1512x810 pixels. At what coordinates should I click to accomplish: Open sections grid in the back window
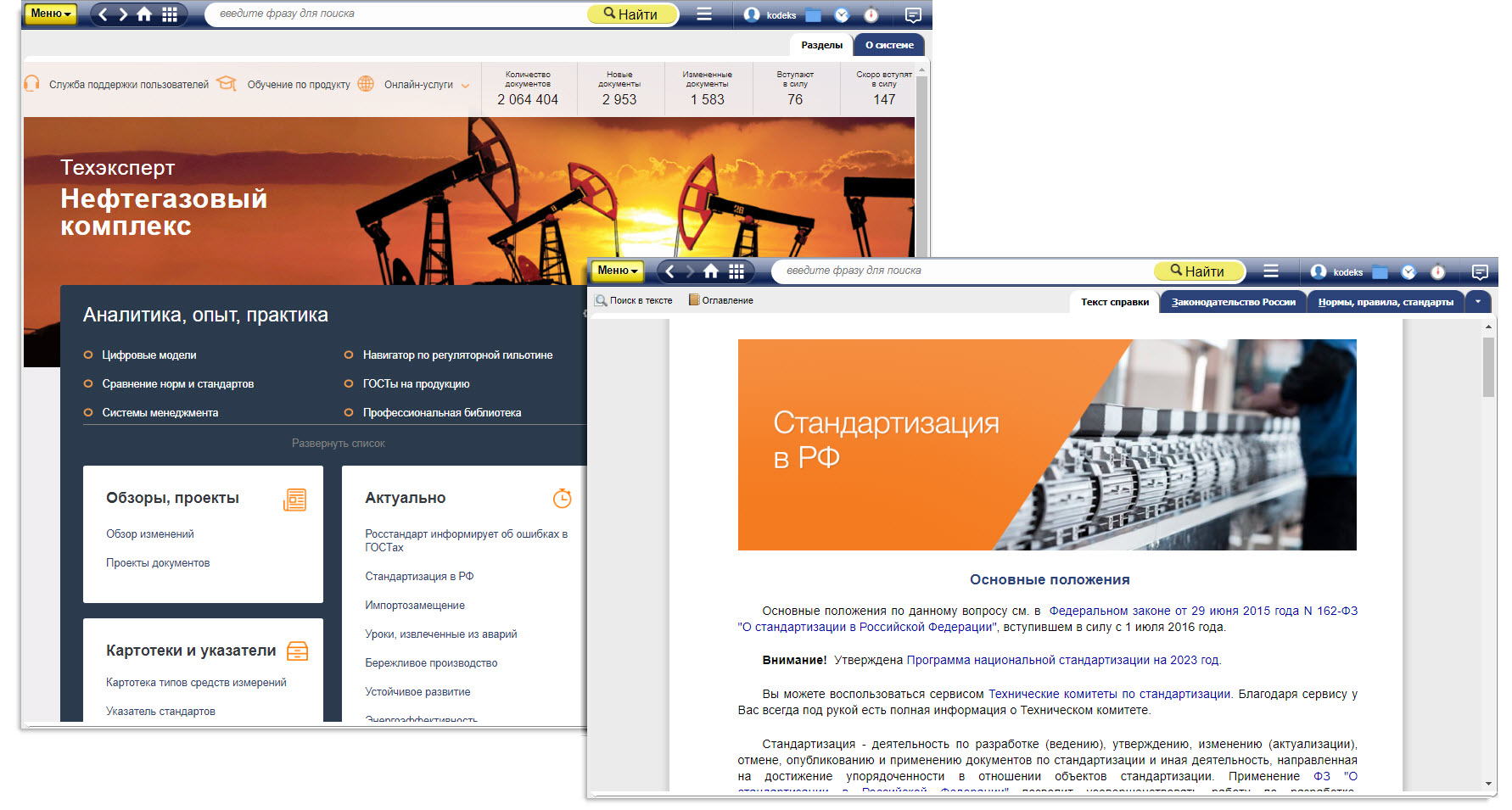170,14
